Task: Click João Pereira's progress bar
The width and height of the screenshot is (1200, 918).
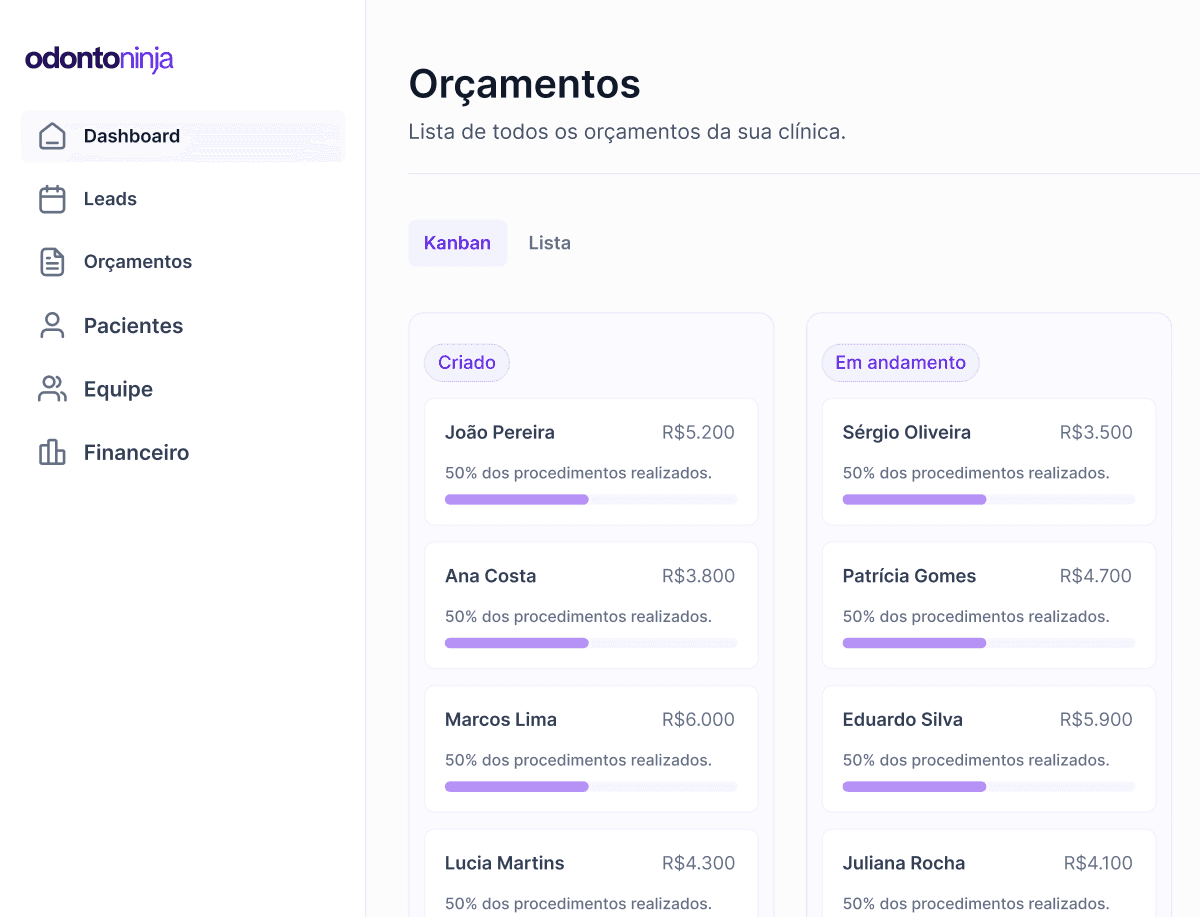Action: (591, 499)
